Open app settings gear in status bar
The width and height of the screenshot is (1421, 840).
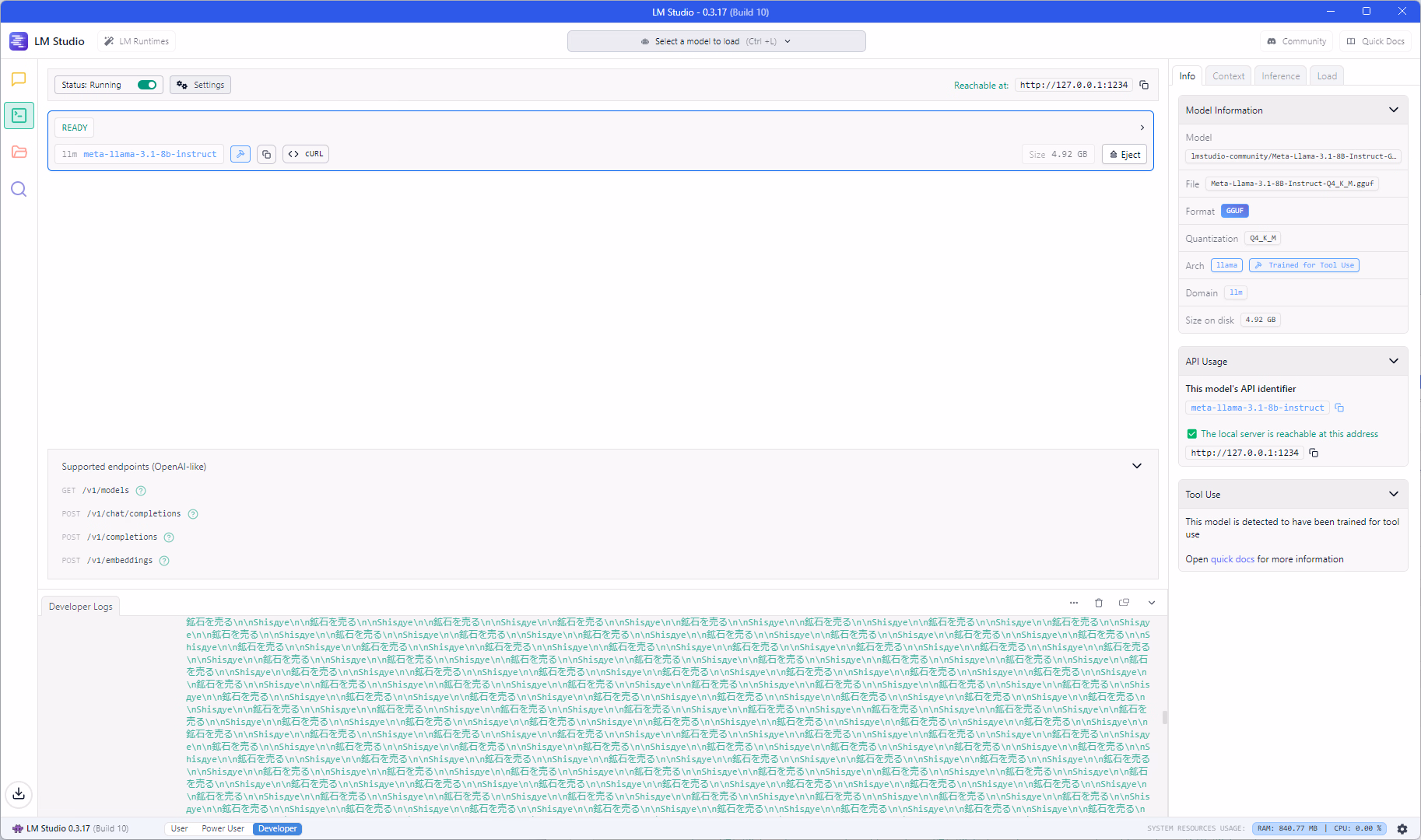click(1402, 829)
